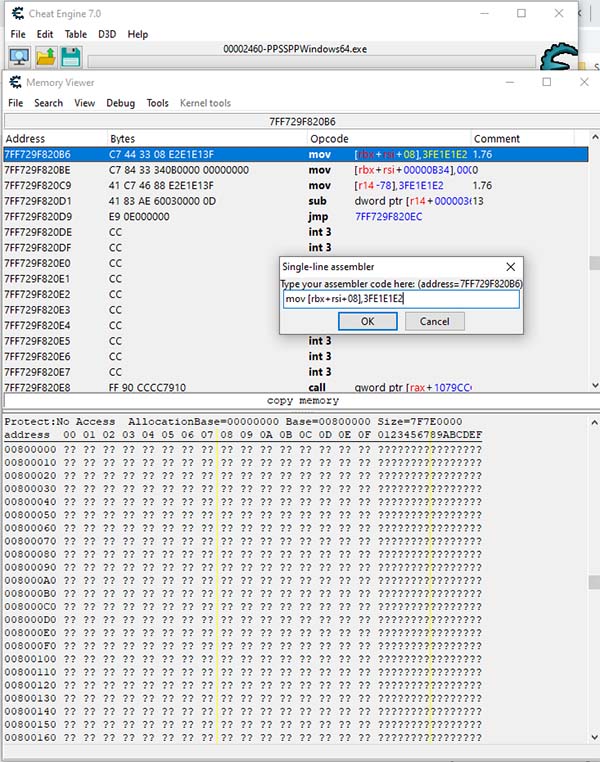Click the assembler code input field

click(x=400, y=299)
